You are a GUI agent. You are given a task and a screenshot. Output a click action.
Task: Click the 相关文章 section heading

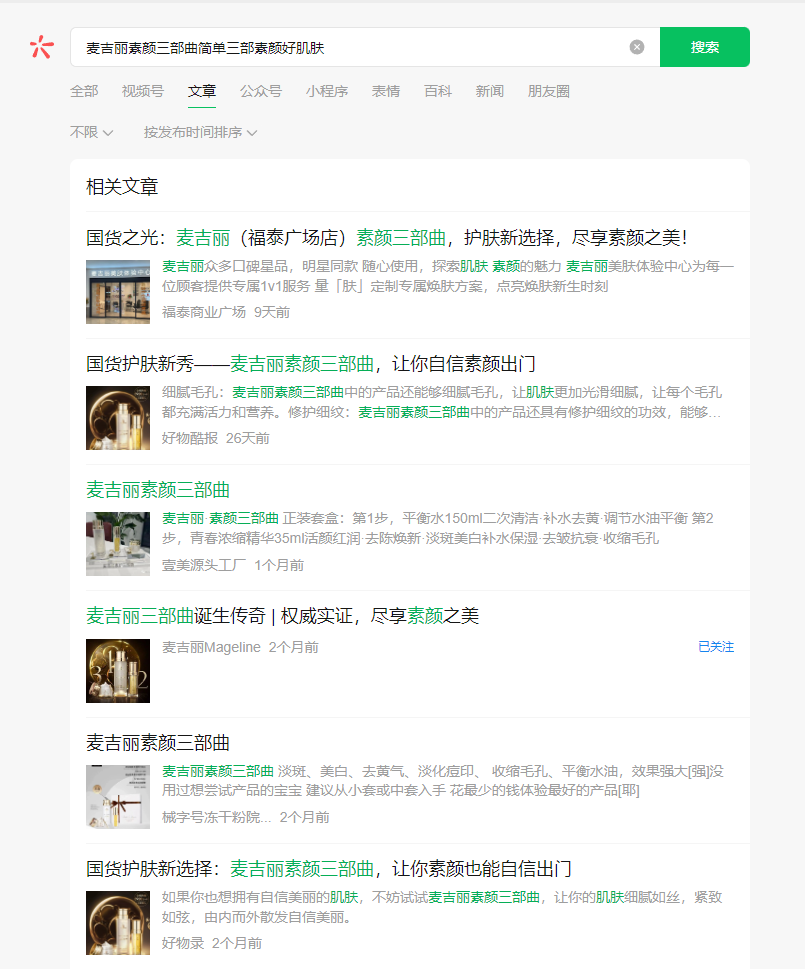click(122, 187)
